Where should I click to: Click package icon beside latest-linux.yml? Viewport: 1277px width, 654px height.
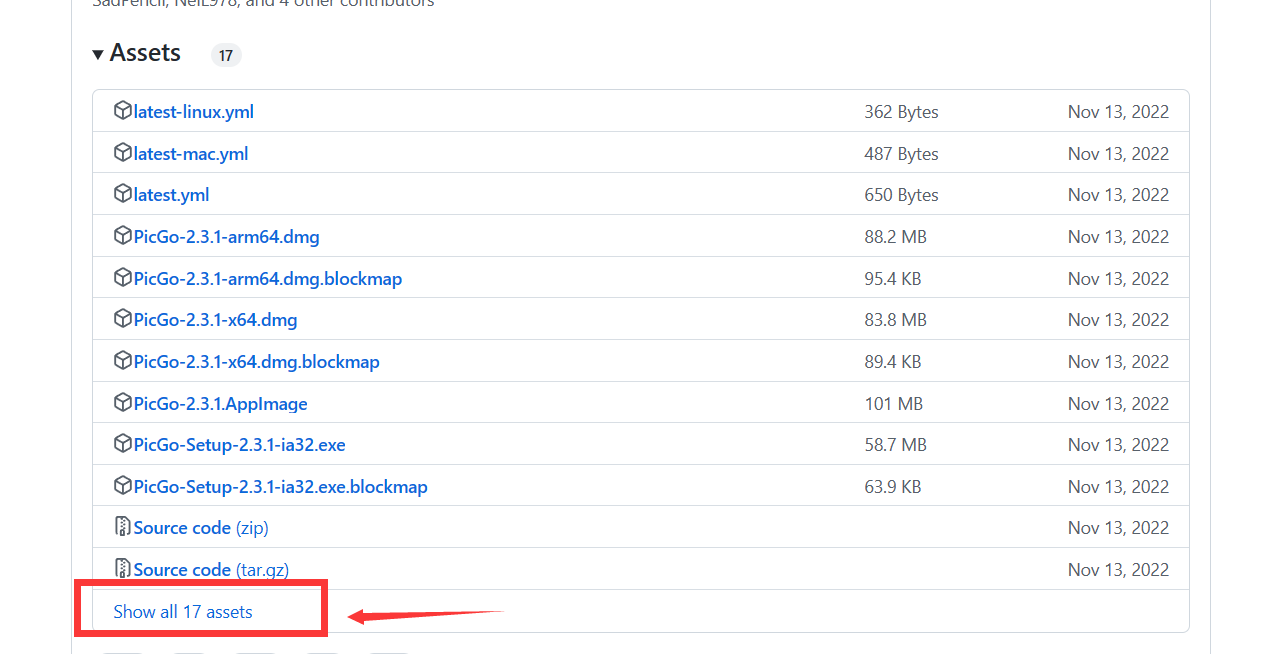(x=123, y=111)
